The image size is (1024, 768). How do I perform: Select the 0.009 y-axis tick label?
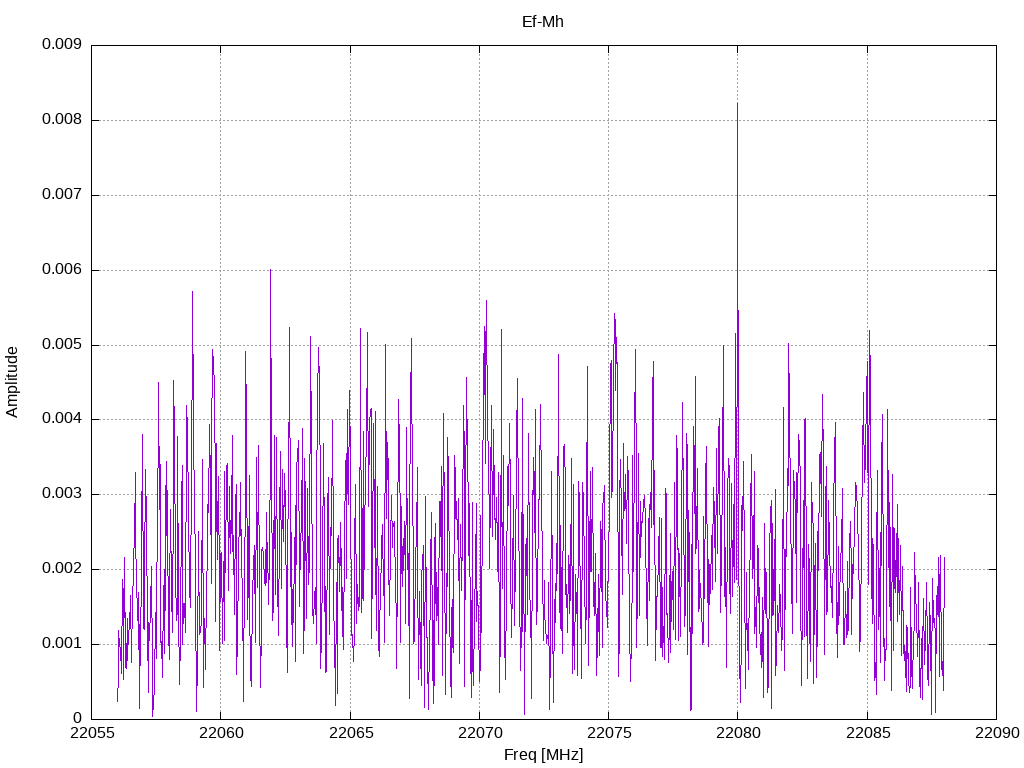pyautogui.click(x=61, y=45)
